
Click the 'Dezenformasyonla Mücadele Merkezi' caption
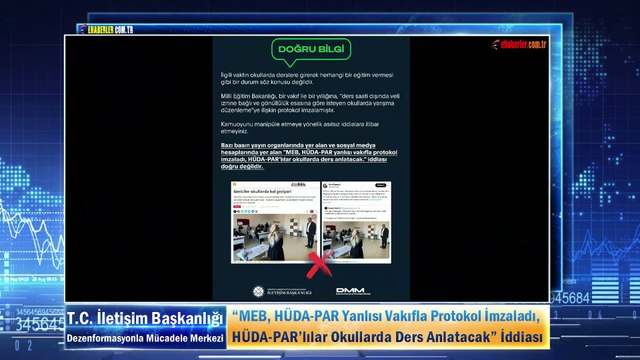145,338
